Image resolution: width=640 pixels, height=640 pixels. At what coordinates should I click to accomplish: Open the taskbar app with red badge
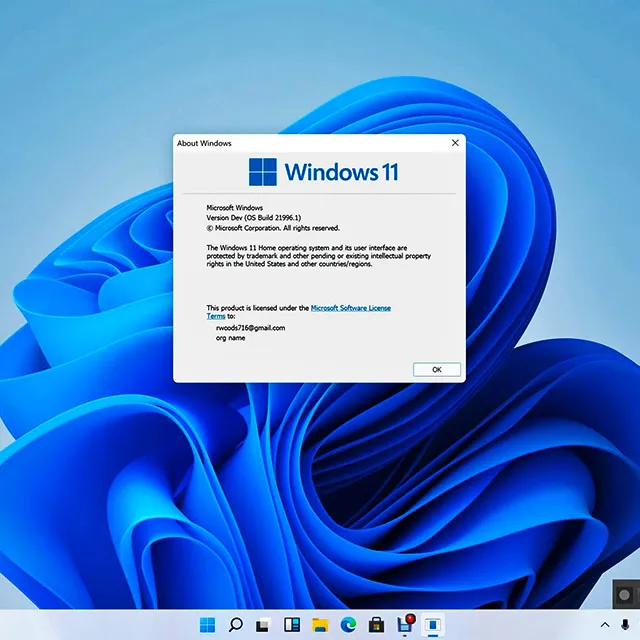pos(405,624)
